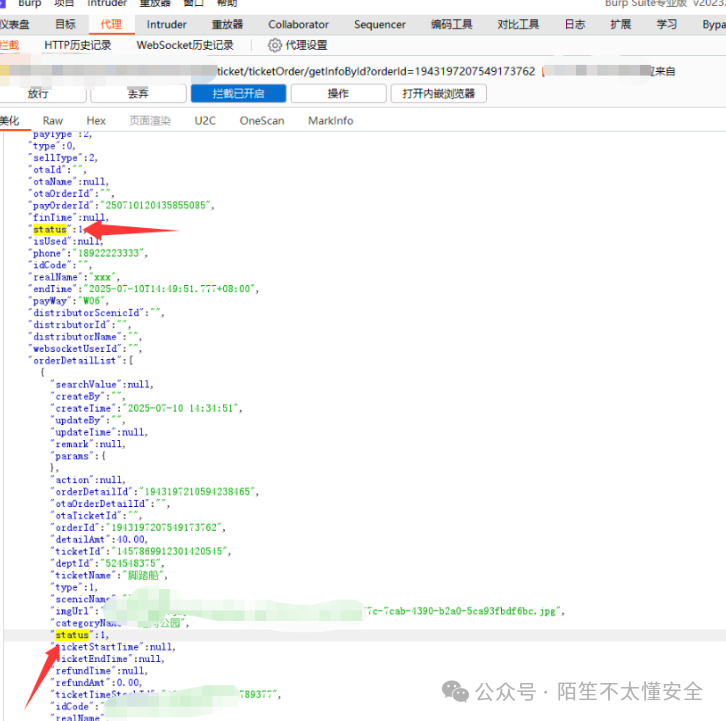726x721 pixels.
Task: Open the 对比工具 tab
Action: pos(518,25)
